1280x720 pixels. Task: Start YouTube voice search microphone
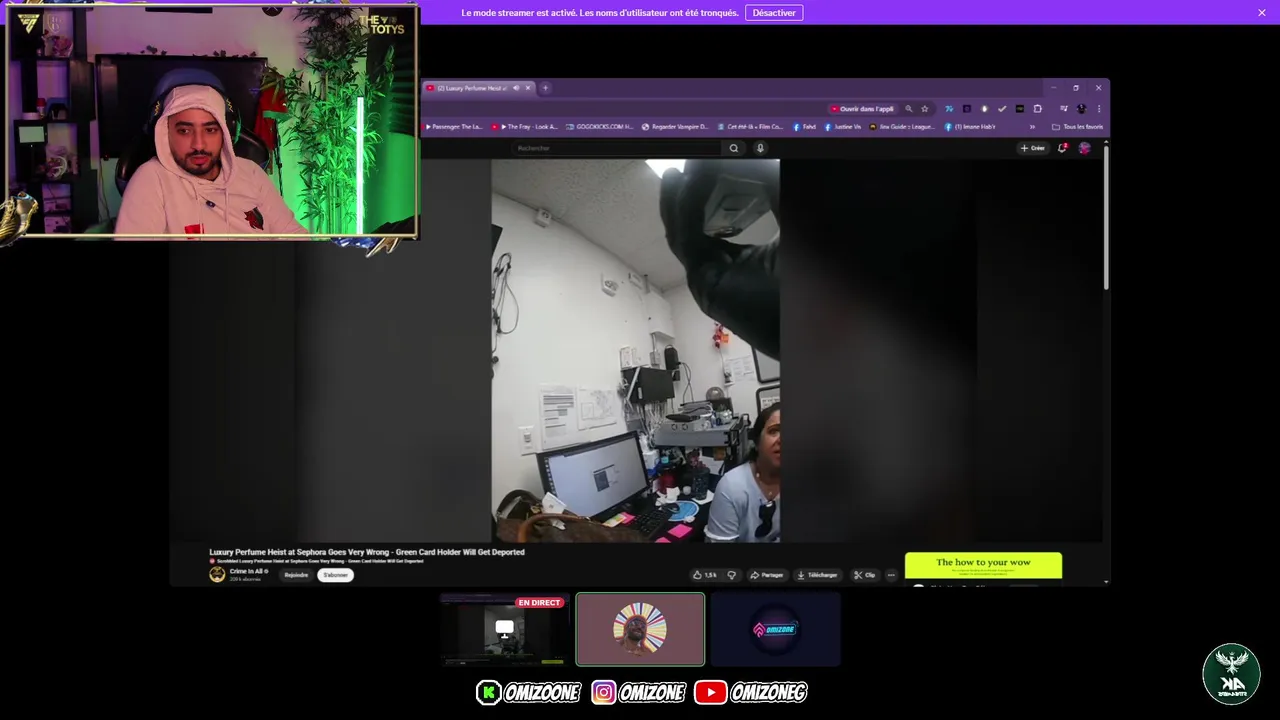tap(760, 148)
